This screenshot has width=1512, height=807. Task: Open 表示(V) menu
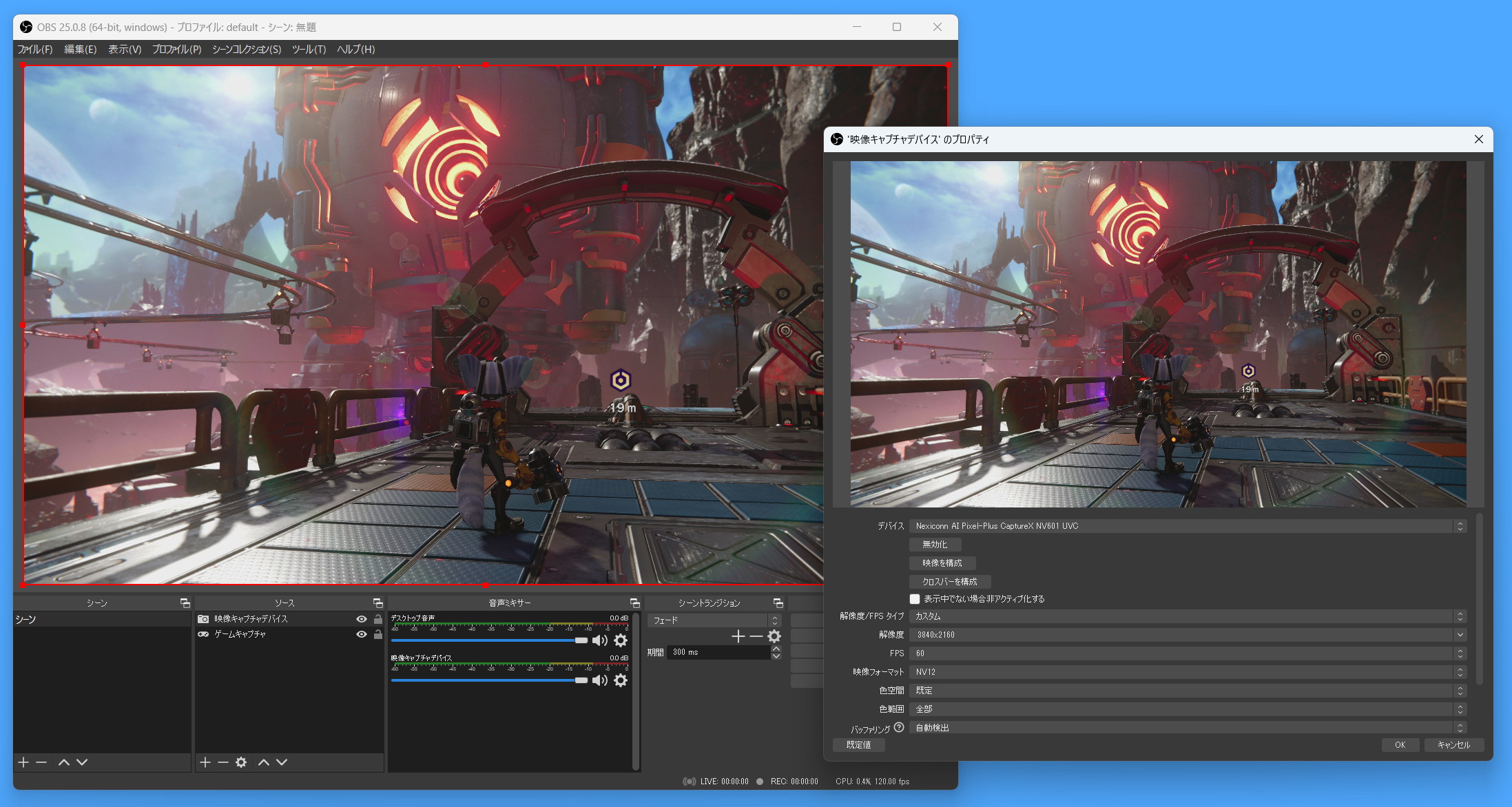coord(125,50)
